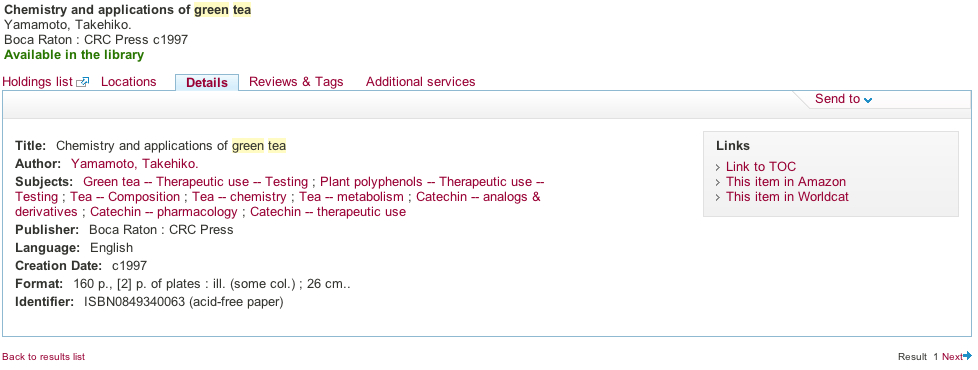Open the Holdings list link
978x370 pixels.
tap(37, 82)
